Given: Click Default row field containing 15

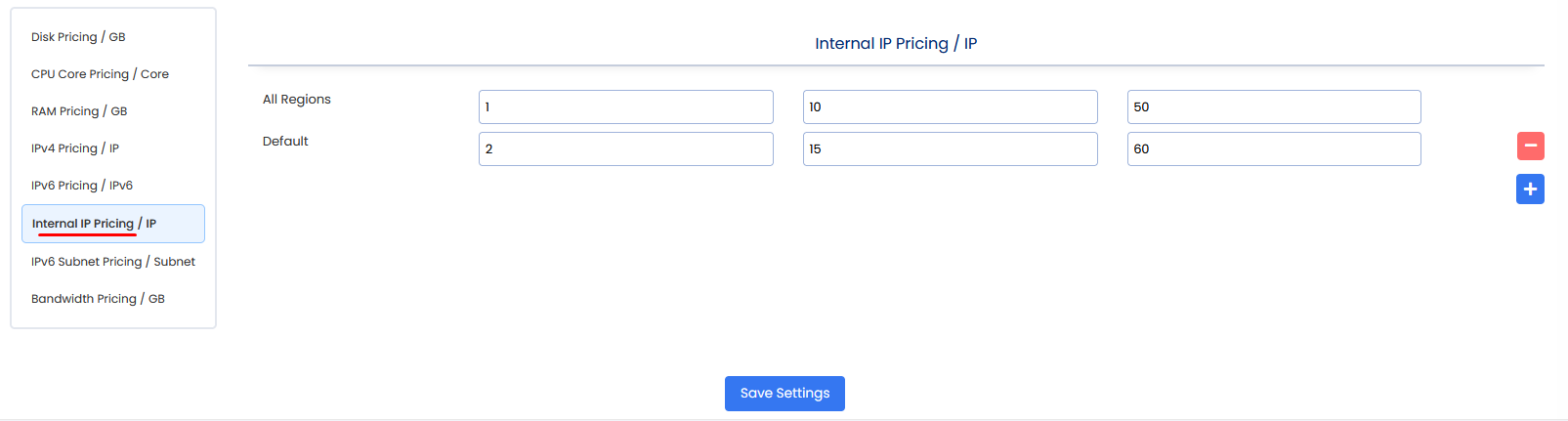Looking at the screenshot, I should click(x=950, y=149).
